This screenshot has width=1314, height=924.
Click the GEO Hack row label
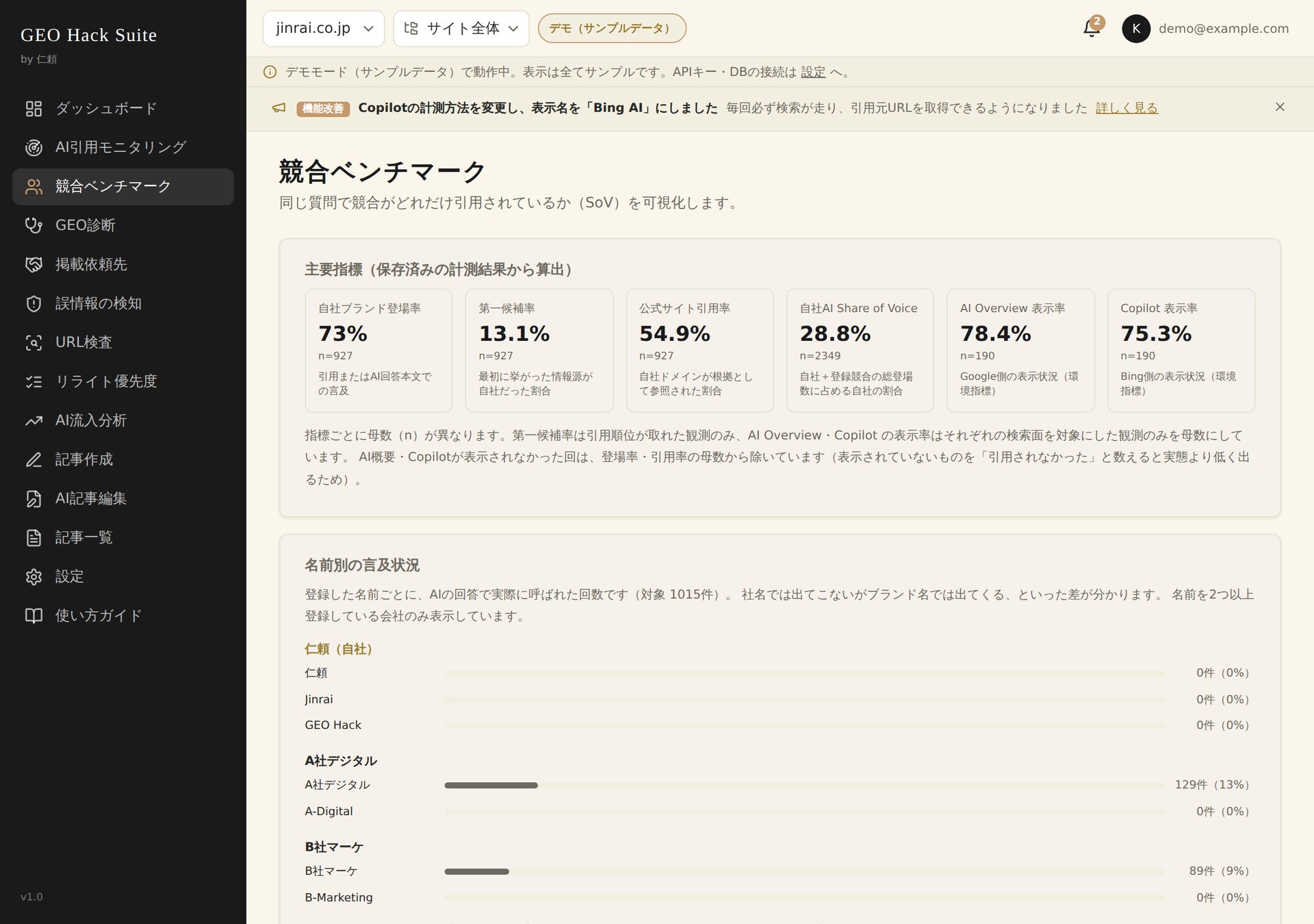333,725
